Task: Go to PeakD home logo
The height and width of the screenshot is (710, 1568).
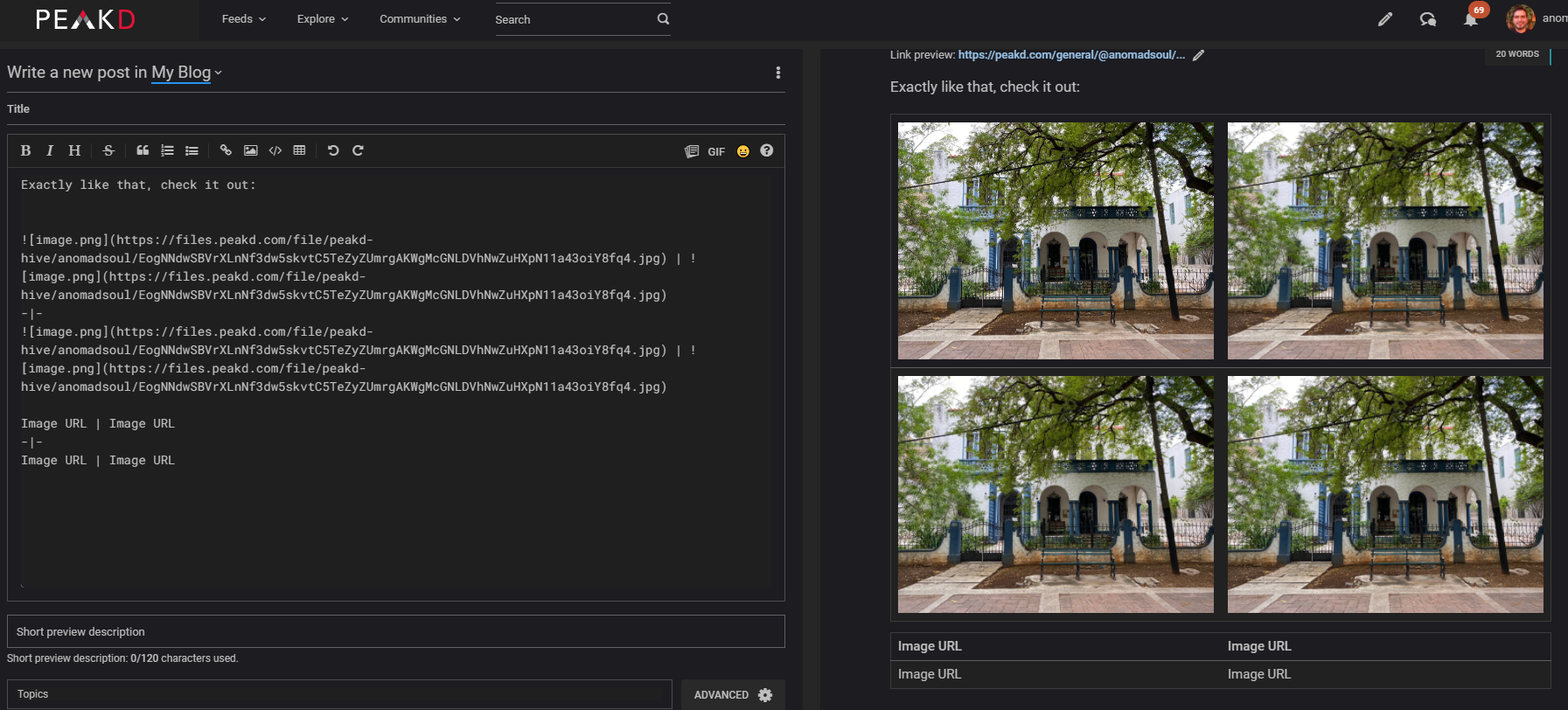Action: point(86,19)
